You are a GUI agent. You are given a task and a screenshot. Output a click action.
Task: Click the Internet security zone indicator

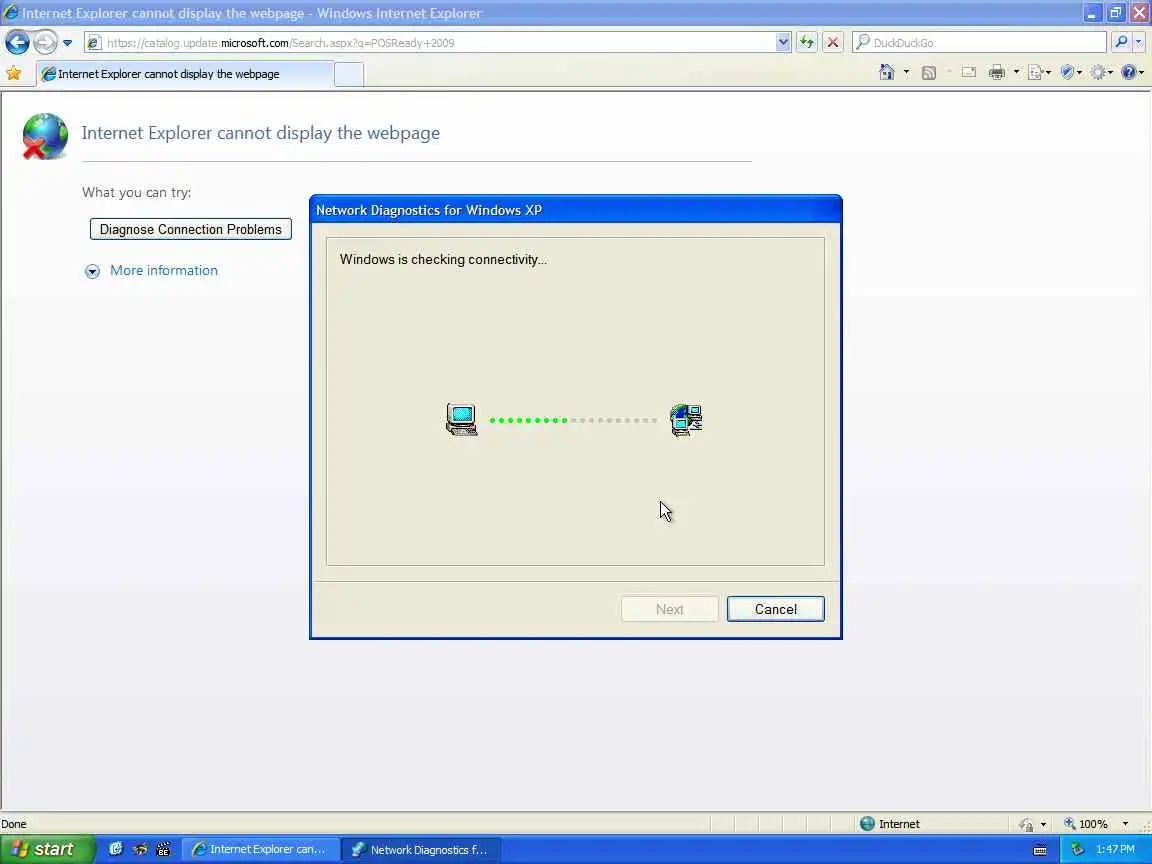889,824
